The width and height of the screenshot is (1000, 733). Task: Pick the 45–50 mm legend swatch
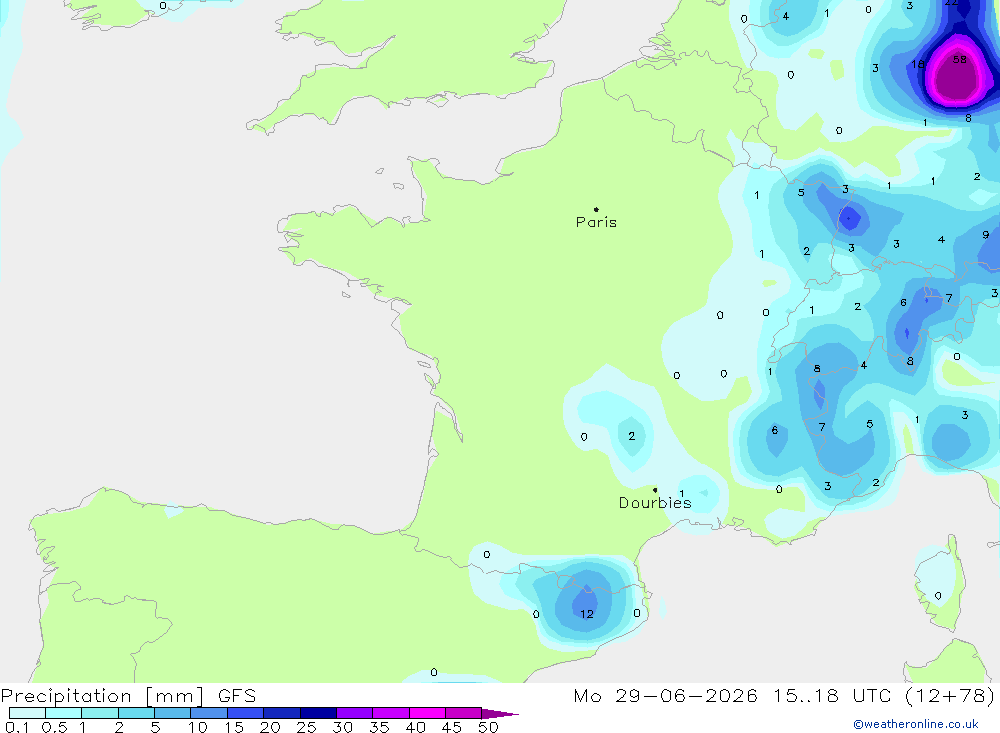pyautogui.click(x=464, y=713)
